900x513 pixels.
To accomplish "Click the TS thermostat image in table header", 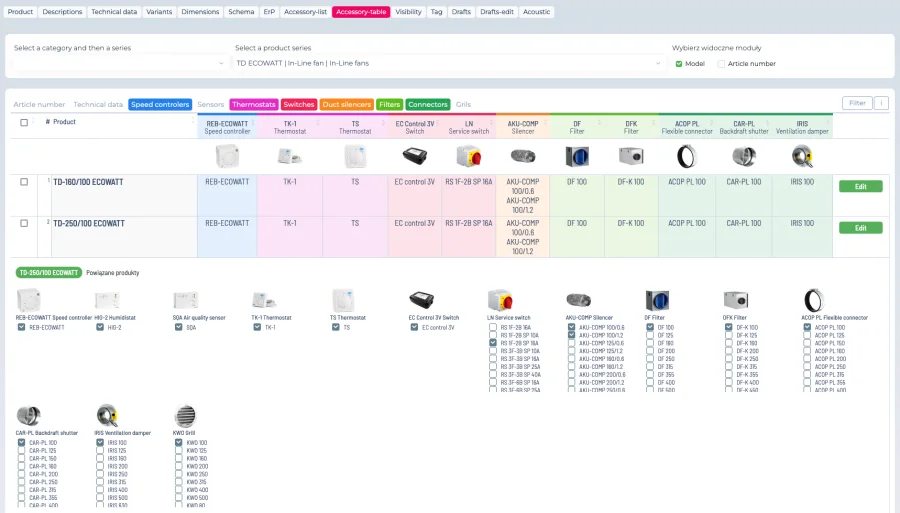I will pyautogui.click(x=355, y=156).
